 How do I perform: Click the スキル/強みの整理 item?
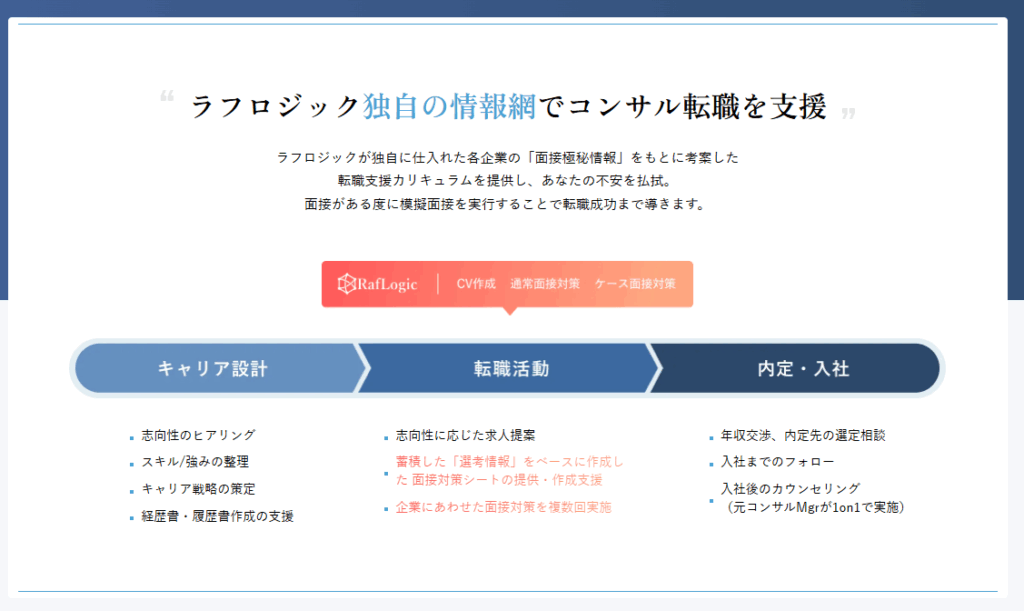click(195, 463)
